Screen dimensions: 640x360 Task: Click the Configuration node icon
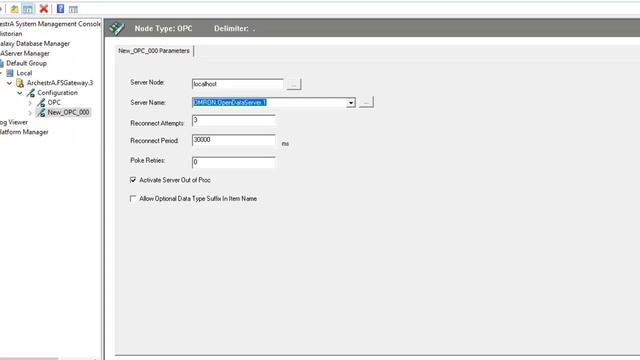[x=31, y=93]
